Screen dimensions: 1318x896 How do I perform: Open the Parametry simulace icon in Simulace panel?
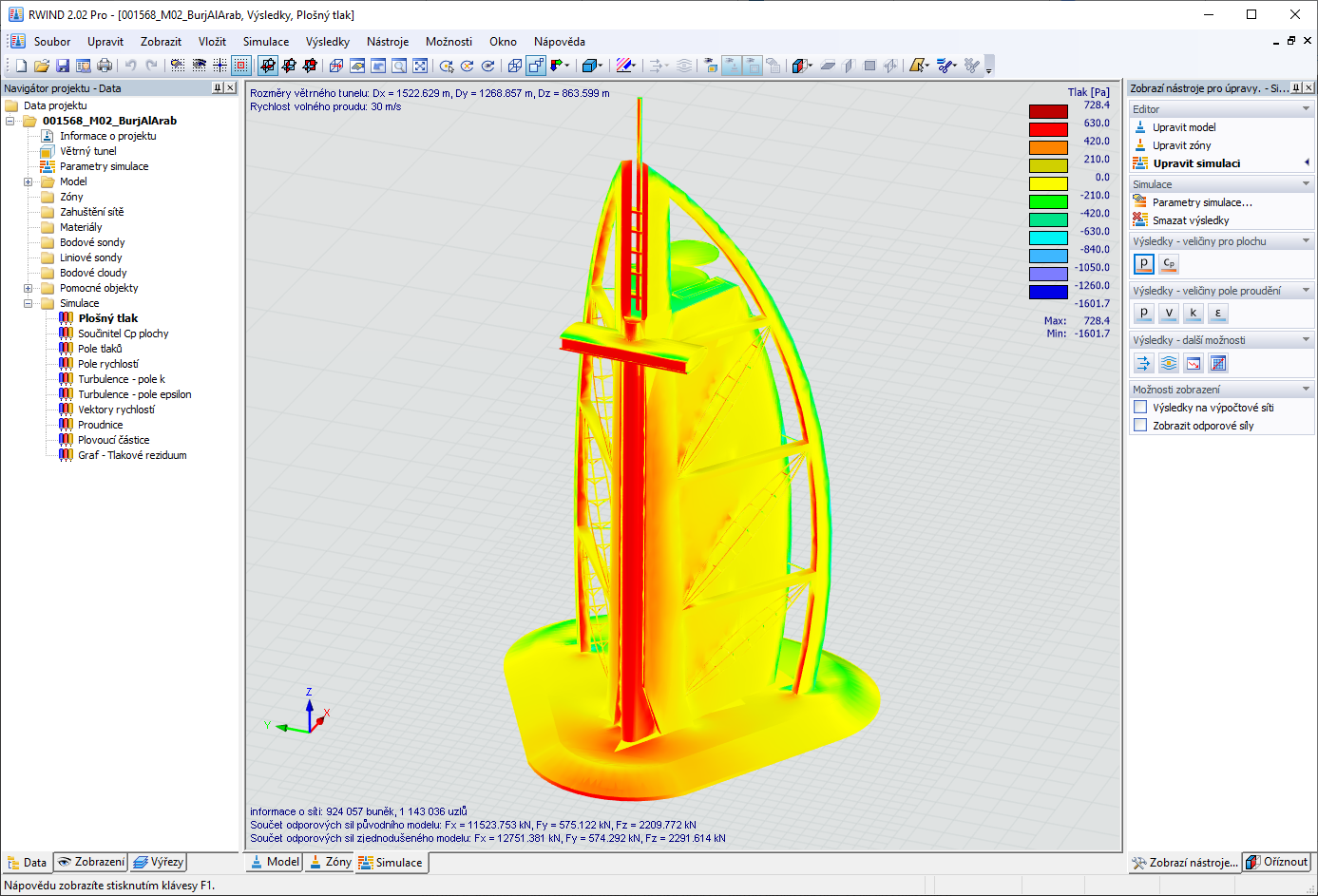tap(1138, 201)
